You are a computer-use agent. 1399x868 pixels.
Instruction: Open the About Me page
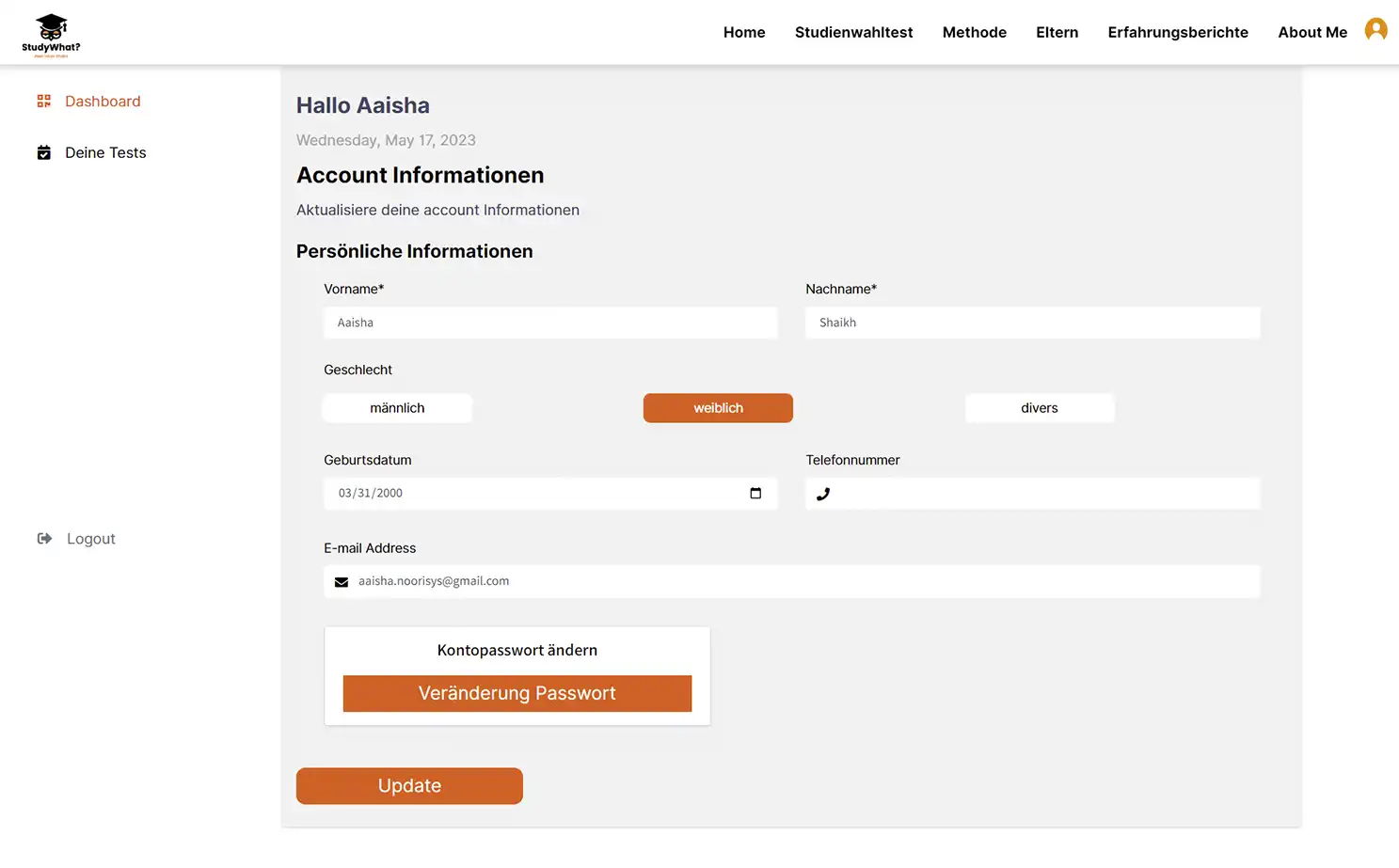1312,31
